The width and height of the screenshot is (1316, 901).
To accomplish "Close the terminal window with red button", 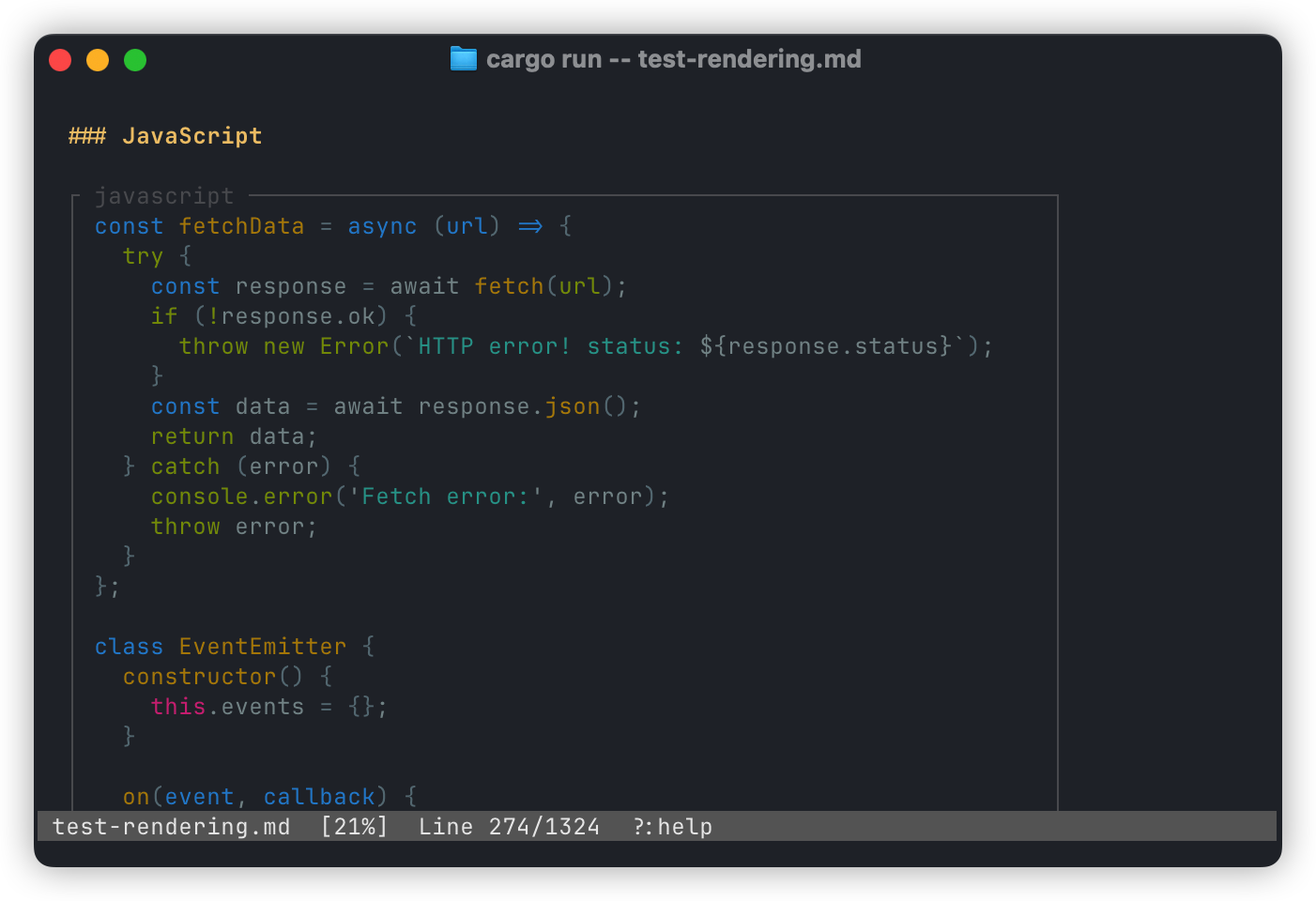I will click(x=60, y=60).
